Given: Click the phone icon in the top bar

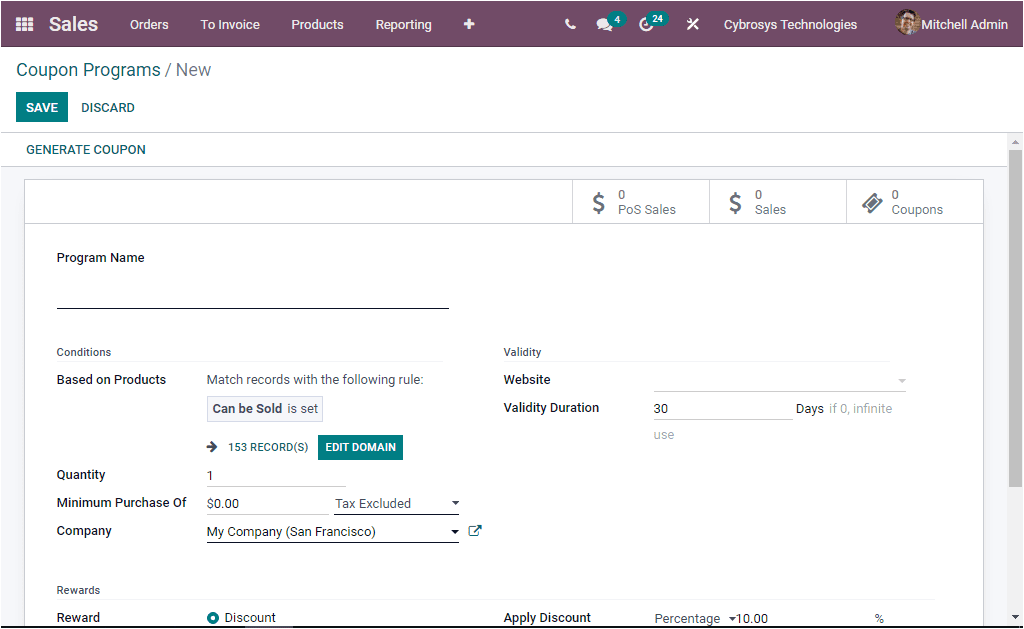Looking at the screenshot, I should (570, 24).
